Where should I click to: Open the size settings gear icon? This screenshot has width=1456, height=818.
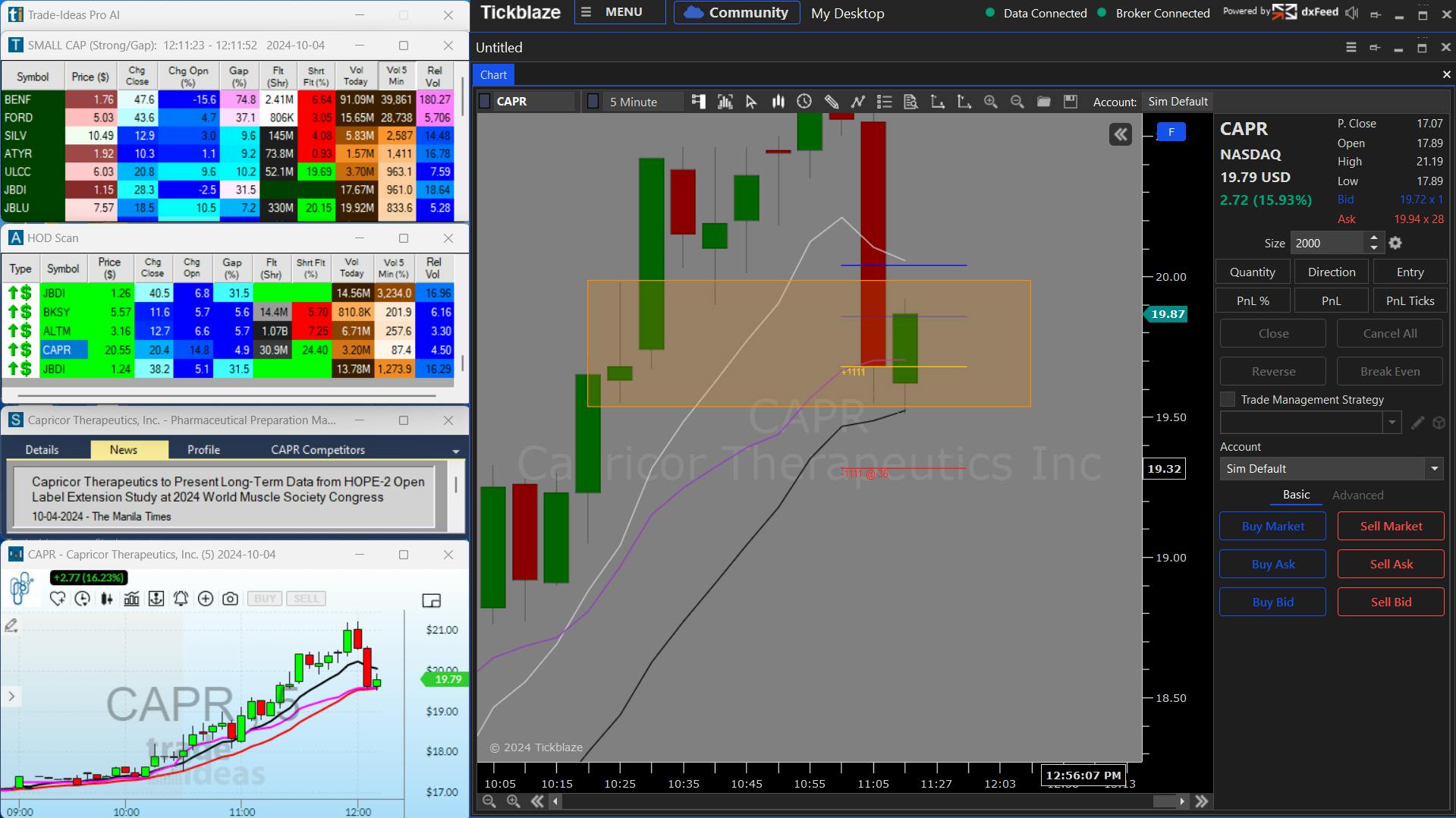pyautogui.click(x=1395, y=243)
